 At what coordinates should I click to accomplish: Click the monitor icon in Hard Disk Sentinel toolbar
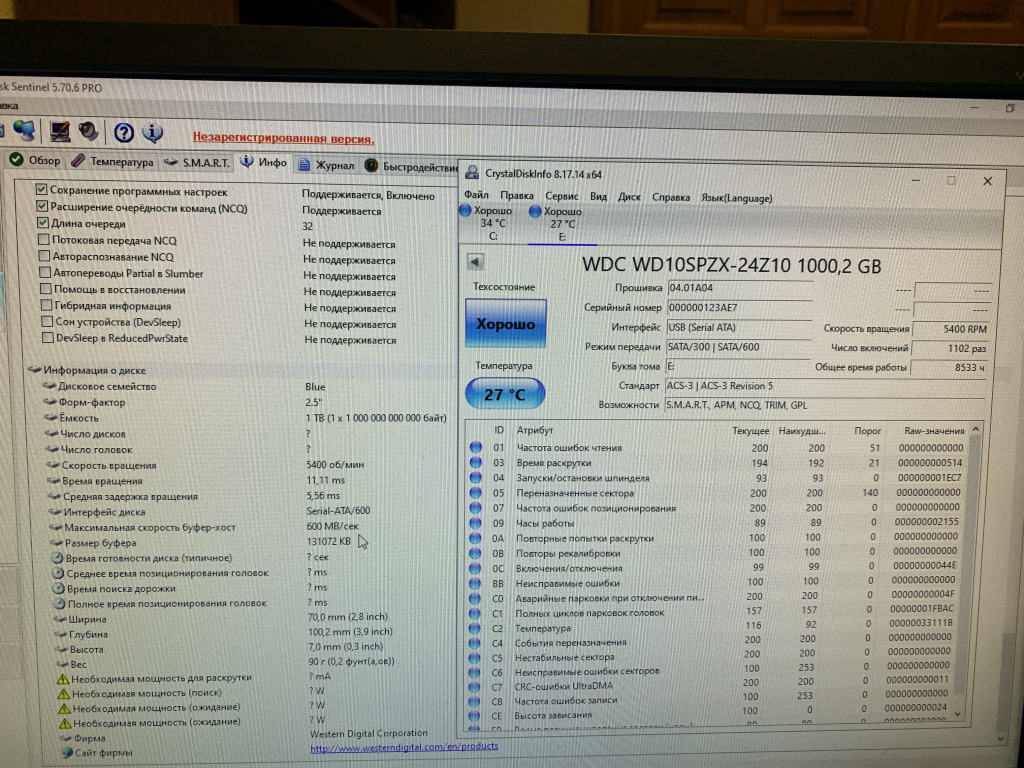click(x=60, y=131)
